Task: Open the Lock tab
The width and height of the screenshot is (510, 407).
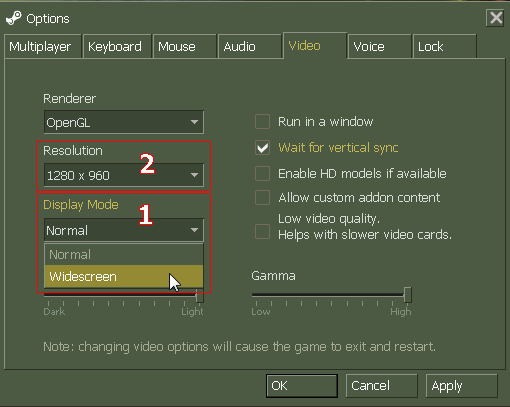Action: [445, 46]
